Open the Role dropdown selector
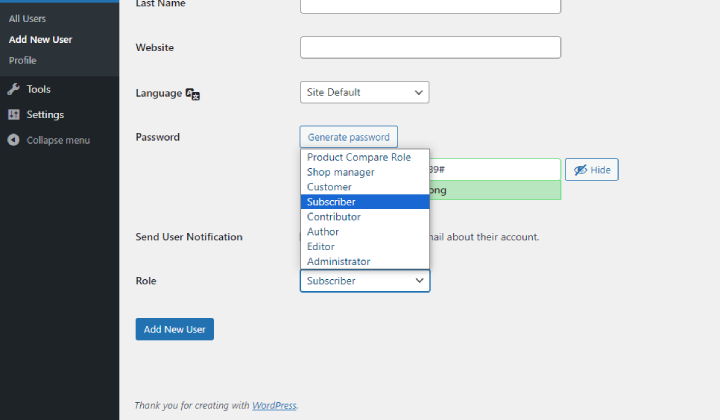This screenshot has height=420, width=720. (364, 281)
